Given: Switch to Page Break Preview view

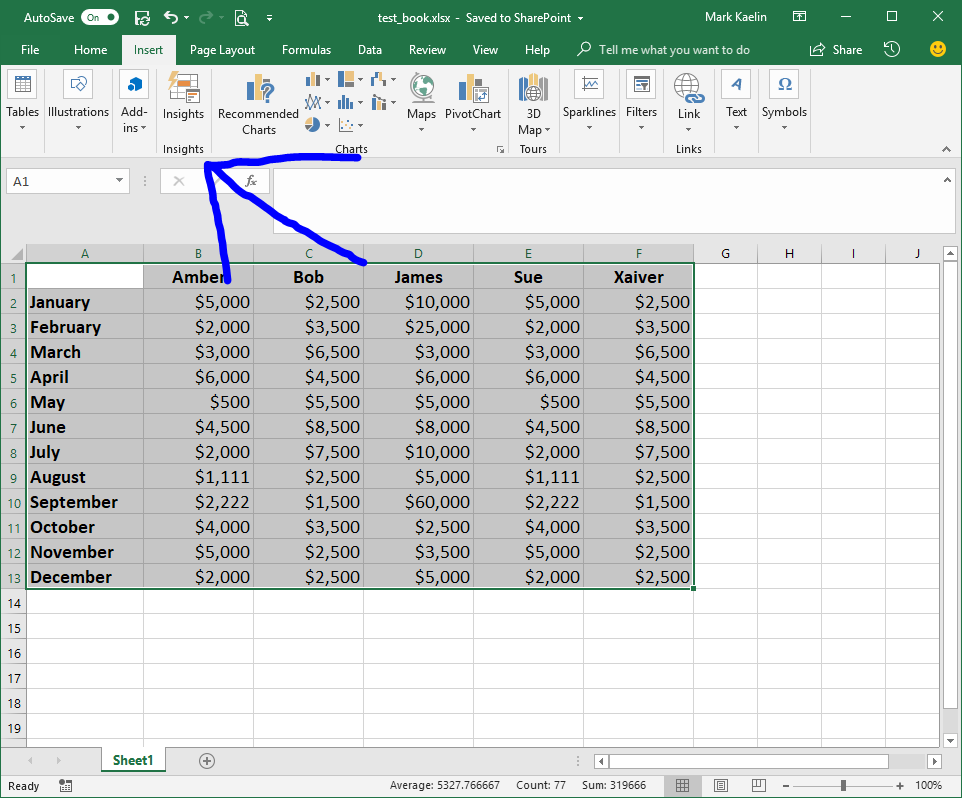Looking at the screenshot, I should pyautogui.click(x=759, y=785).
